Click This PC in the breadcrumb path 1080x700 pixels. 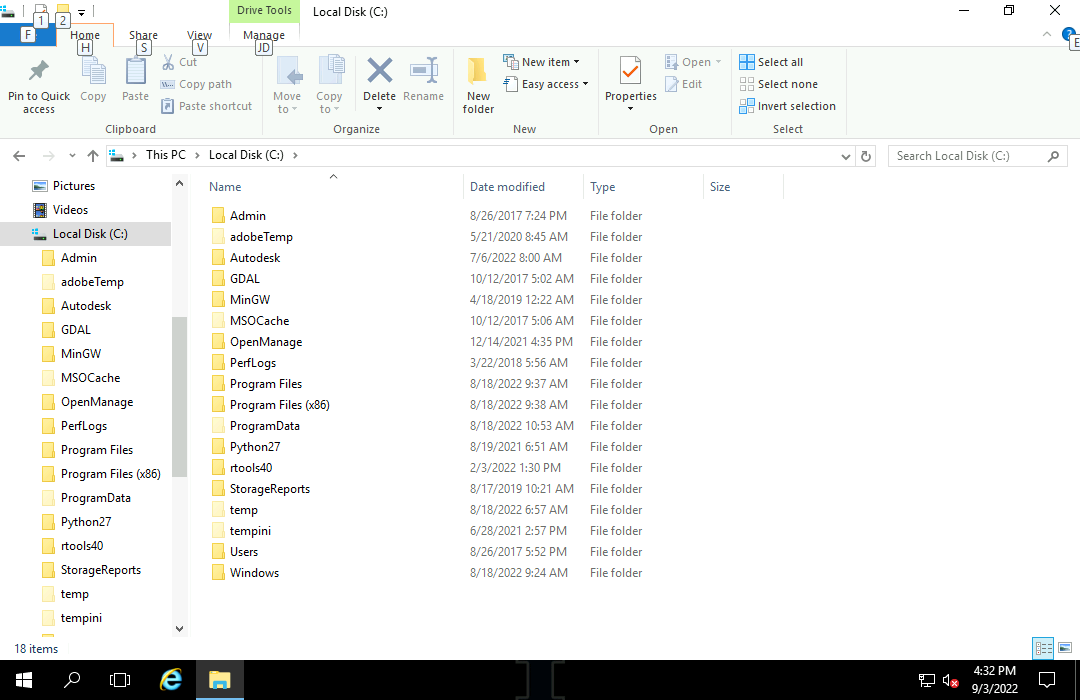pyautogui.click(x=165, y=155)
